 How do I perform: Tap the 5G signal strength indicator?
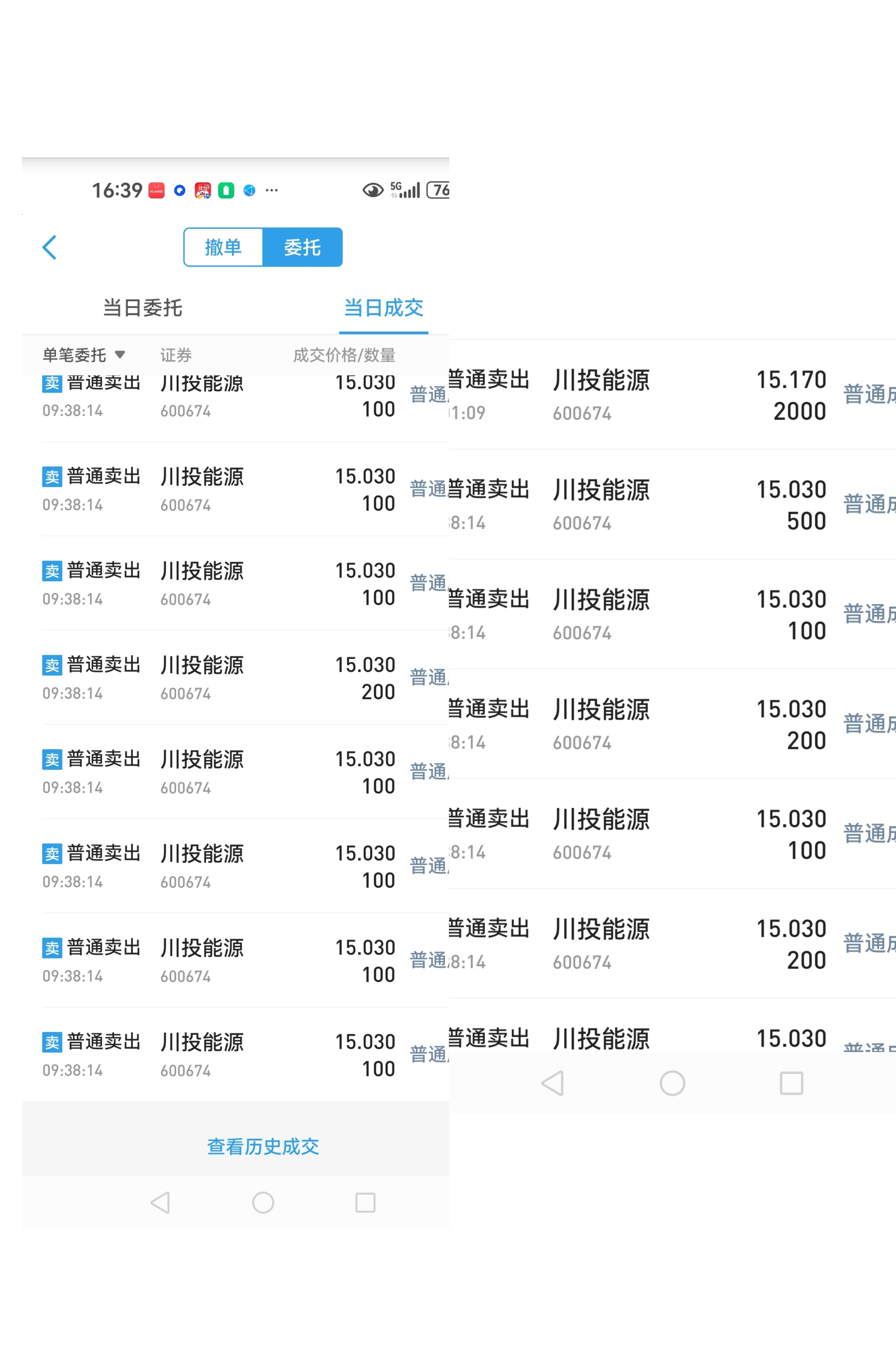(405, 190)
